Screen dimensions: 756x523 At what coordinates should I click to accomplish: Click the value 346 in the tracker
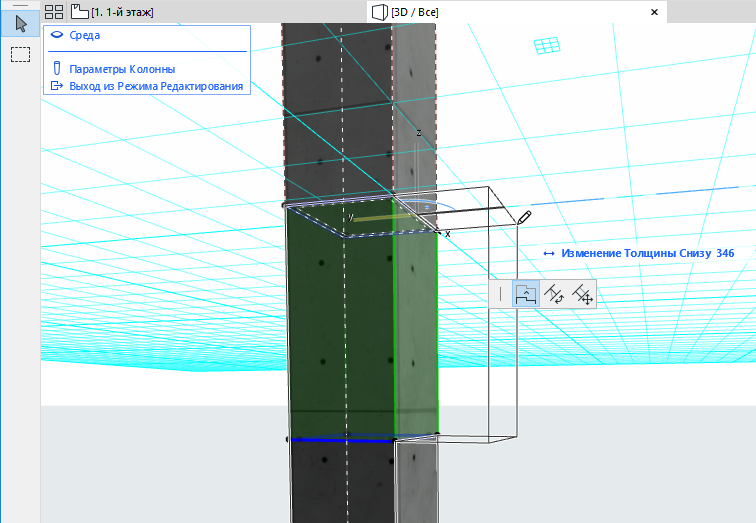(x=725, y=253)
